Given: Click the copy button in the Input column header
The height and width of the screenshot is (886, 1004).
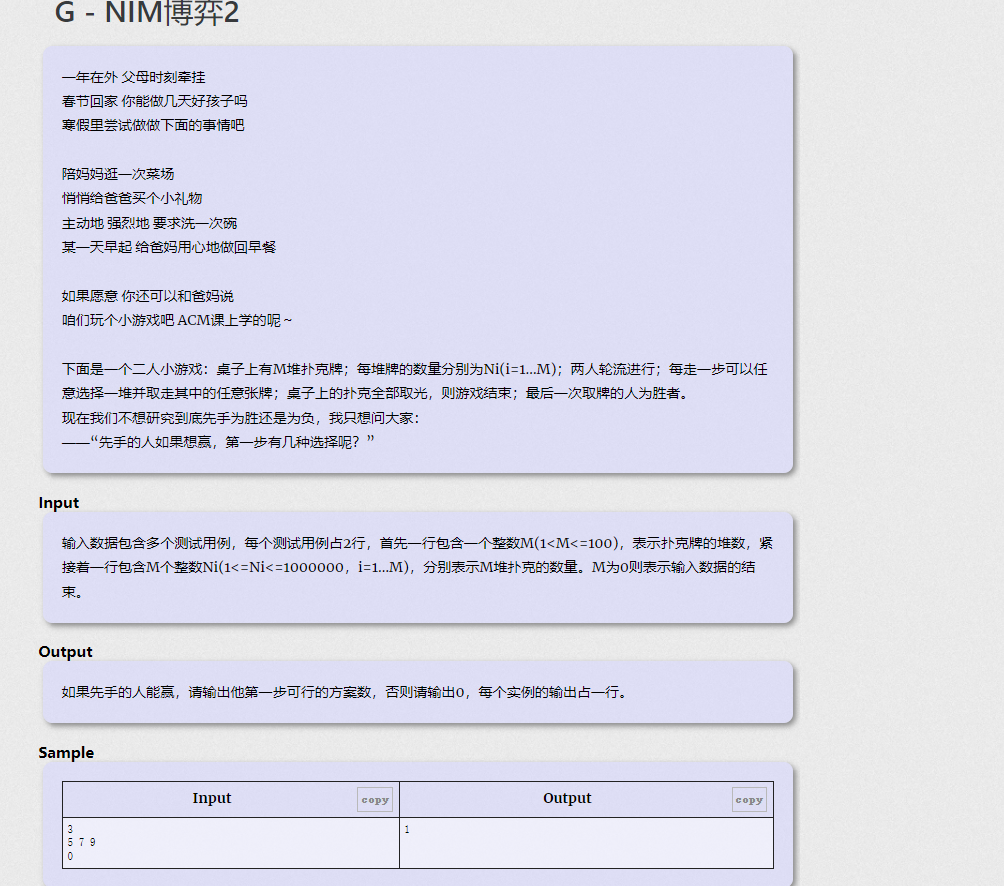Looking at the screenshot, I should (x=375, y=800).
